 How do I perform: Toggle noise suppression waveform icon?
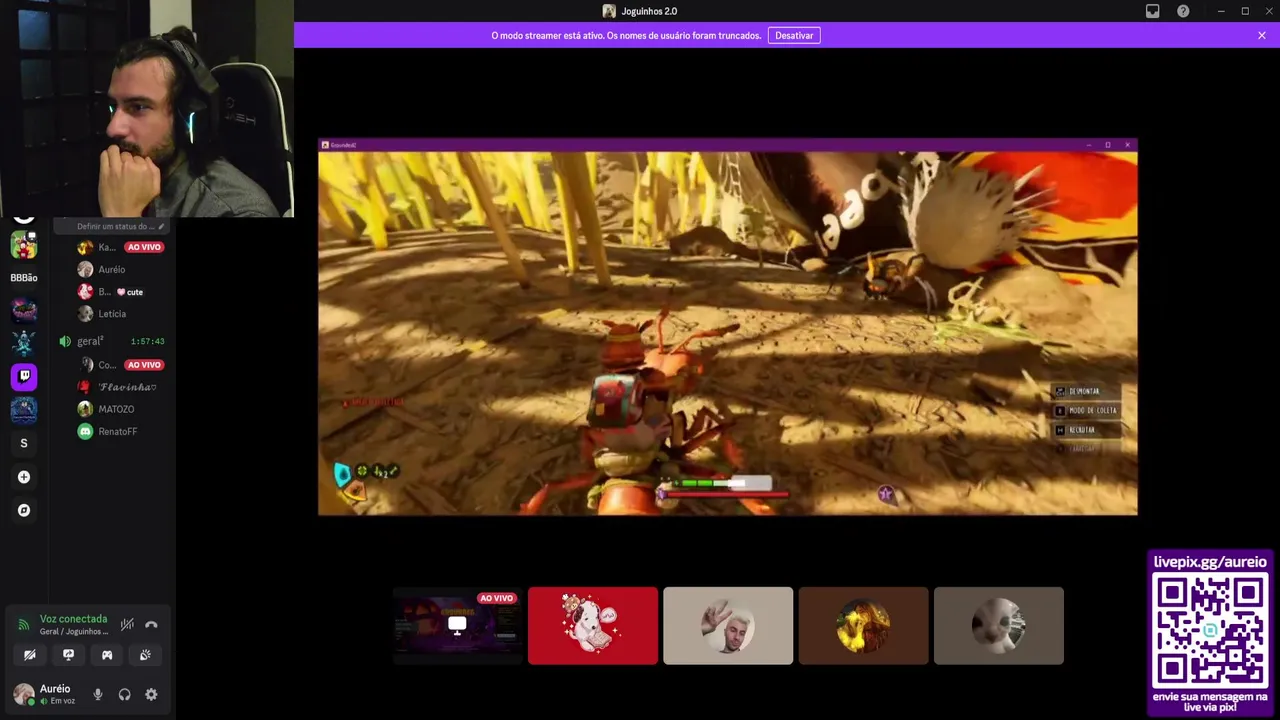tap(127, 624)
